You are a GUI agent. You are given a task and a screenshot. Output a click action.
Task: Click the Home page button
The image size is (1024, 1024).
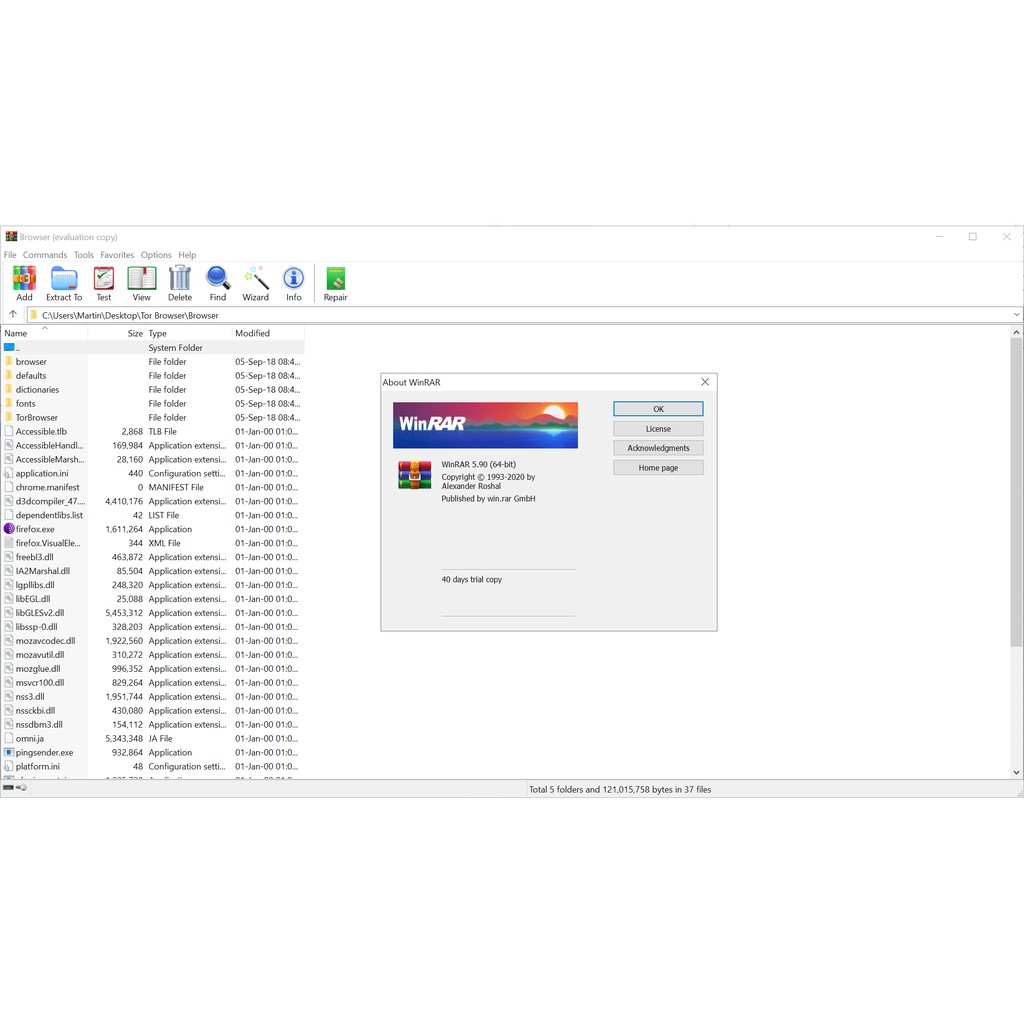click(x=658, y=468)
